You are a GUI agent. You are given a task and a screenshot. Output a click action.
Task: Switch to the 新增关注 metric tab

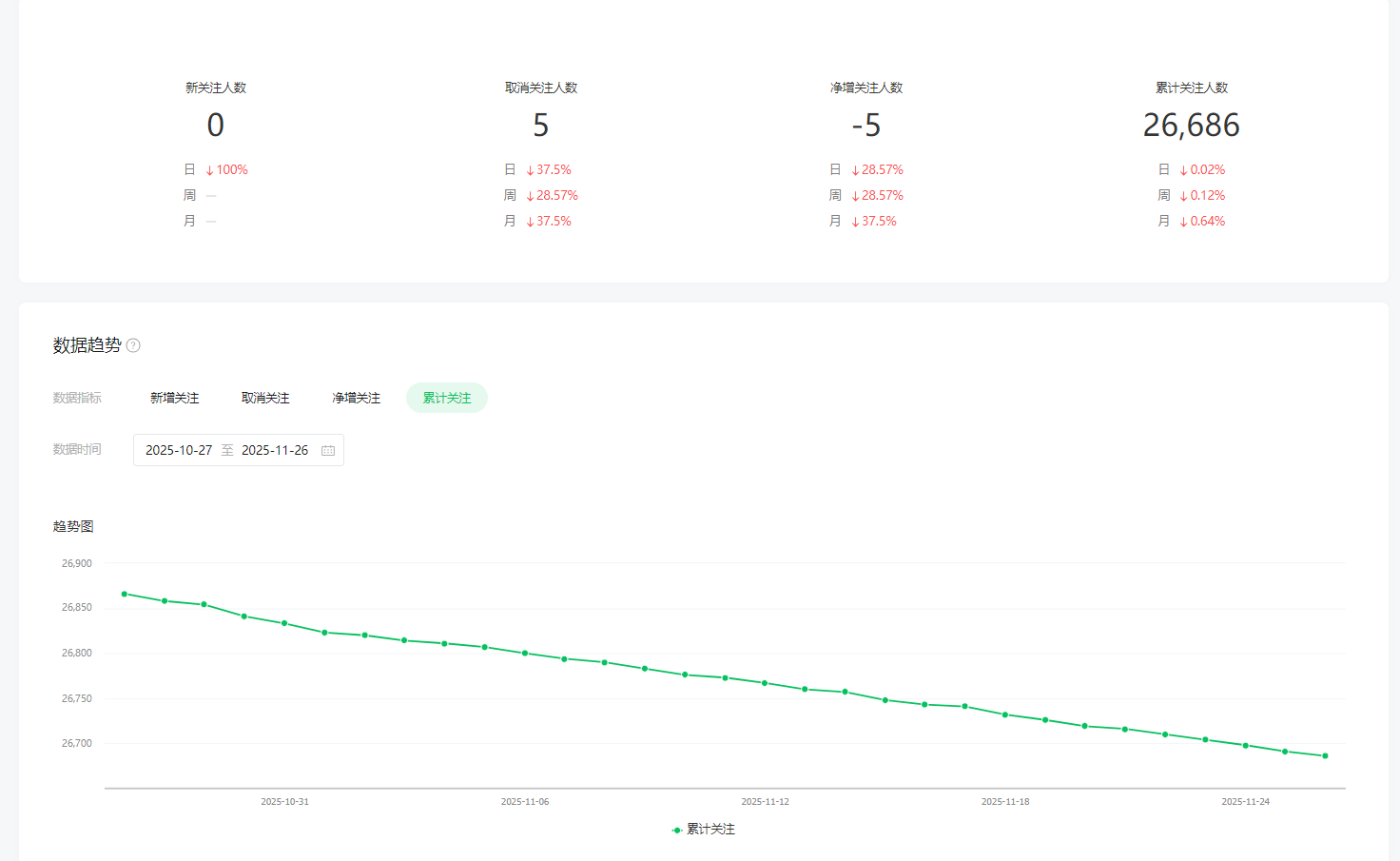click(x=174, y=398)
